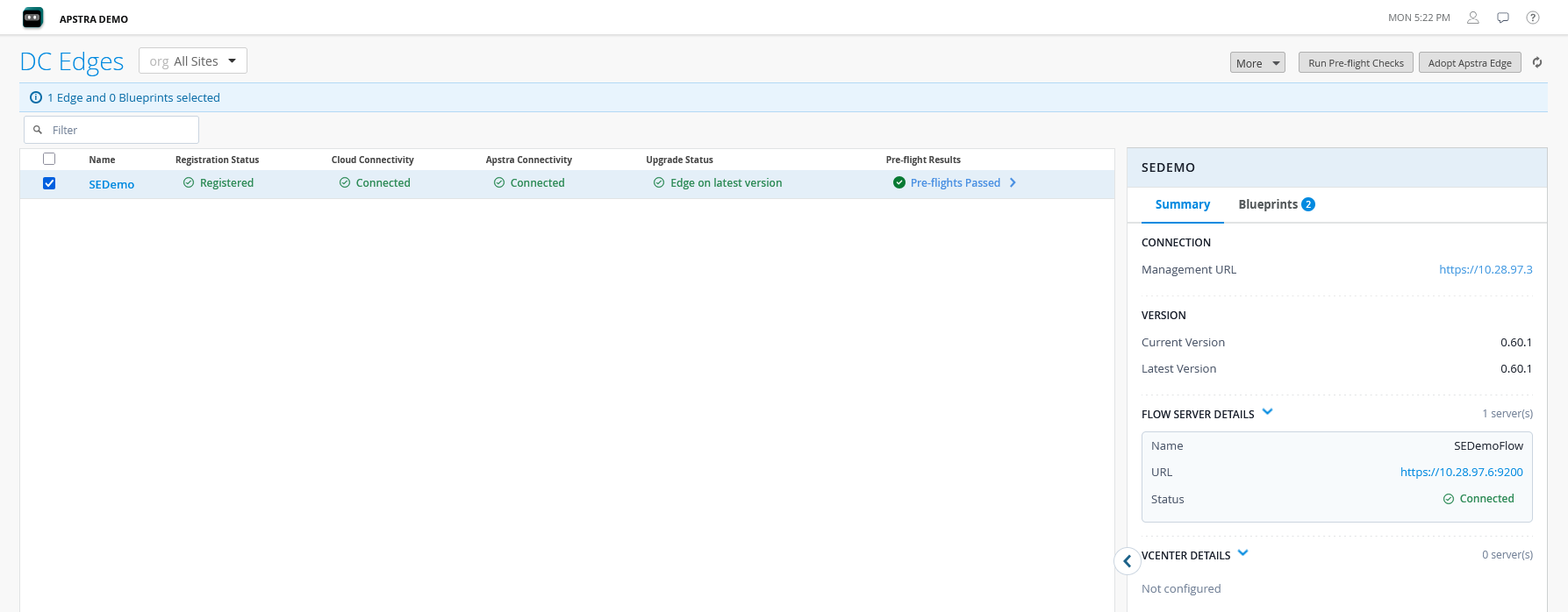Click the Edge on latest version text

click(x=726, y=182)
